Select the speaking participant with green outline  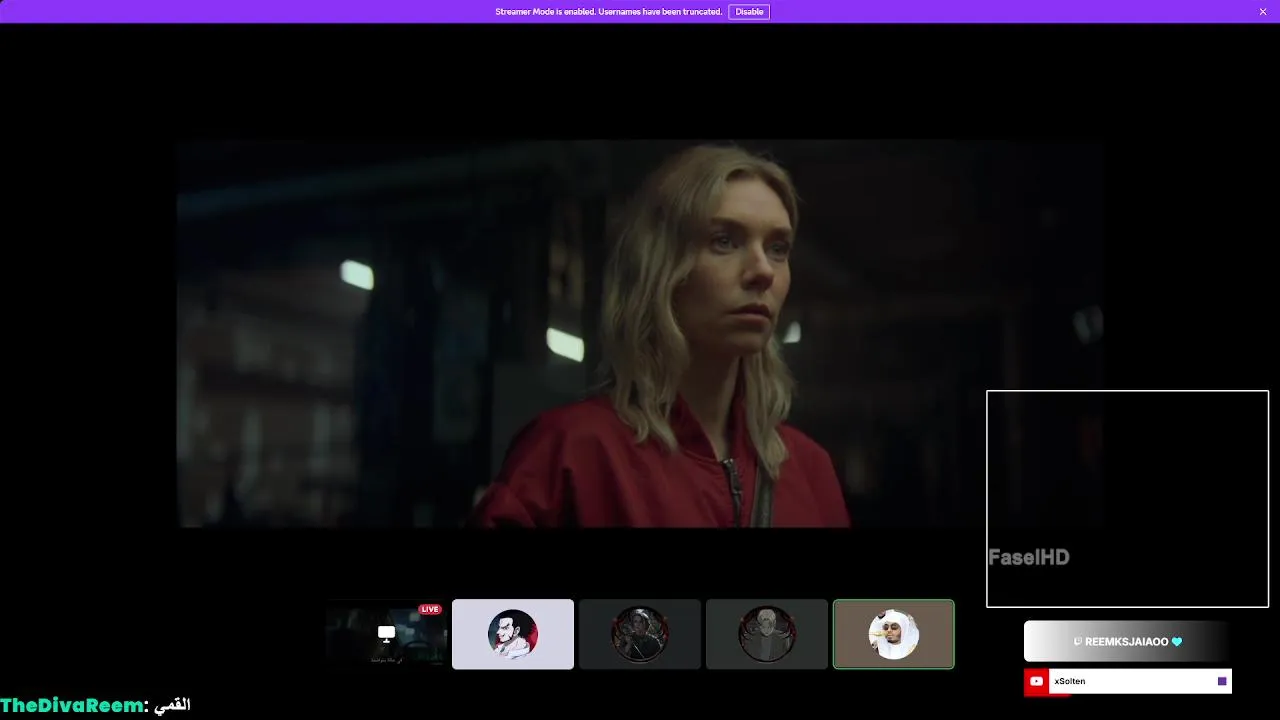894,634
